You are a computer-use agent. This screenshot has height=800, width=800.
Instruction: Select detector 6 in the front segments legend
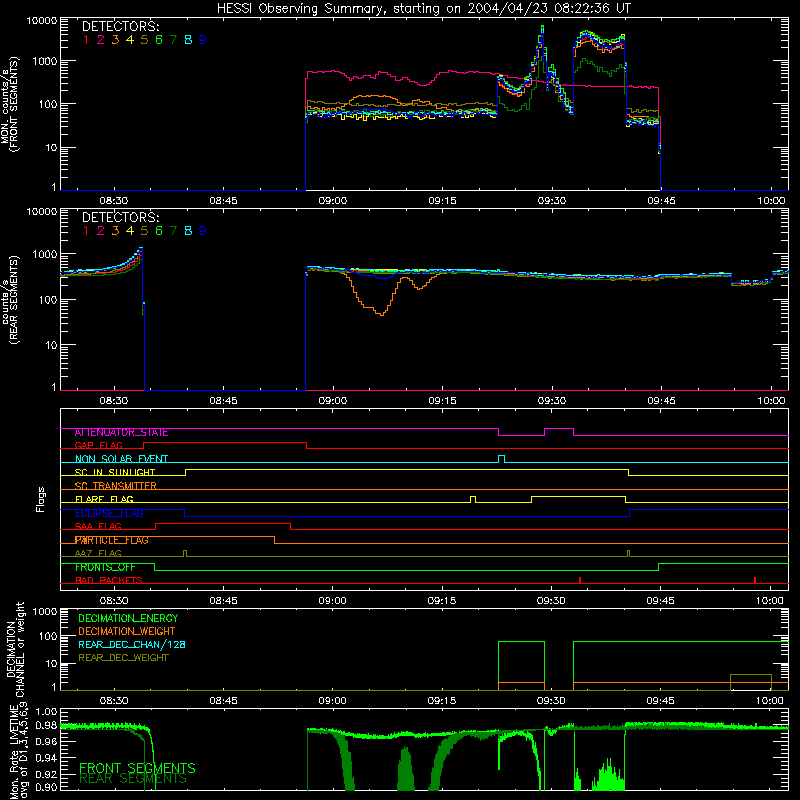(x=159, y=40)
